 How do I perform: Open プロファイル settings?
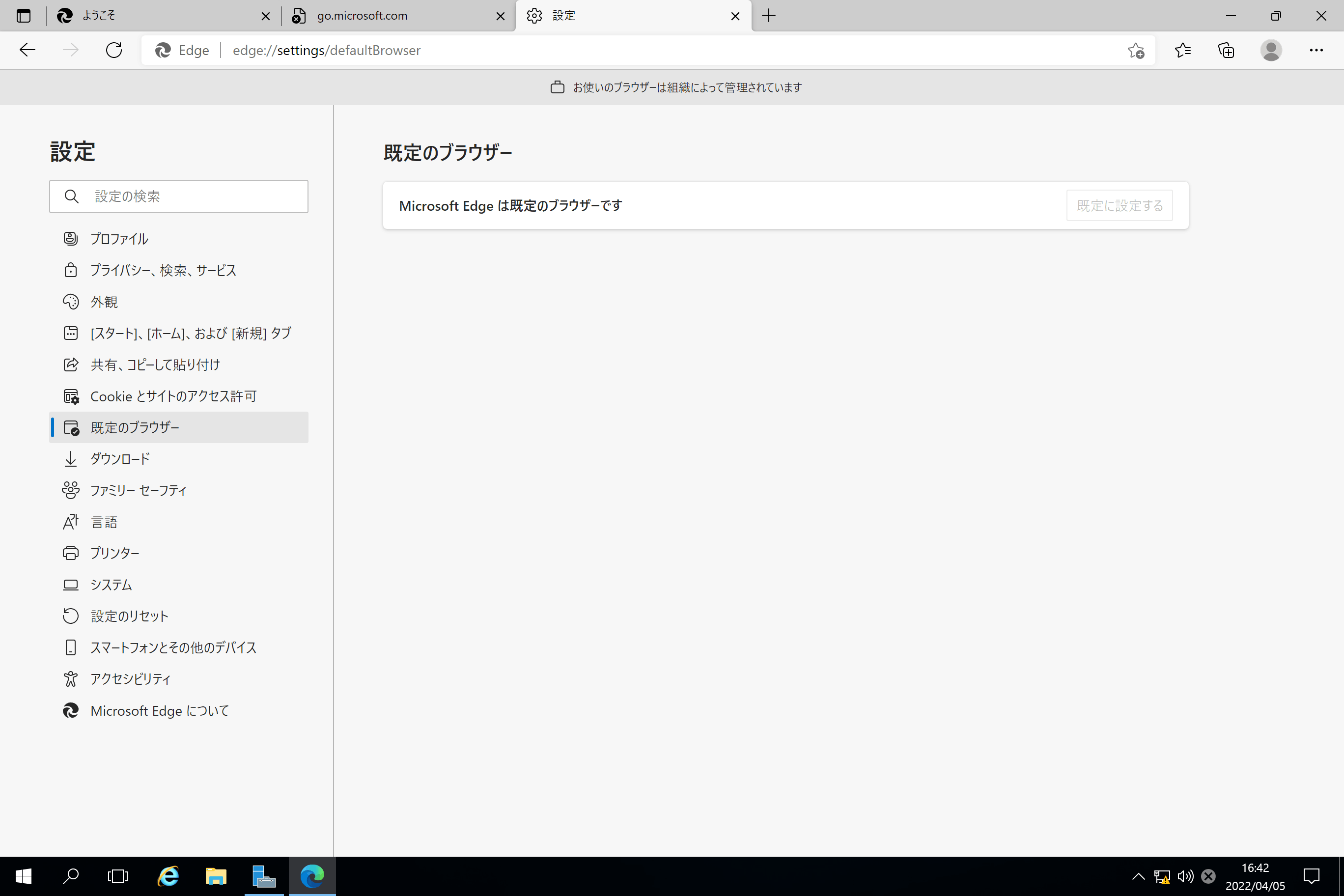pyautogui.click(x=119, y=239)
